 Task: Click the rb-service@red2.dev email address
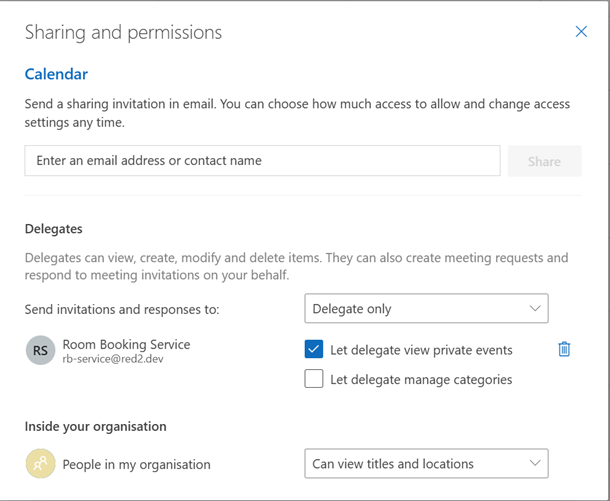tap(113, 359)
